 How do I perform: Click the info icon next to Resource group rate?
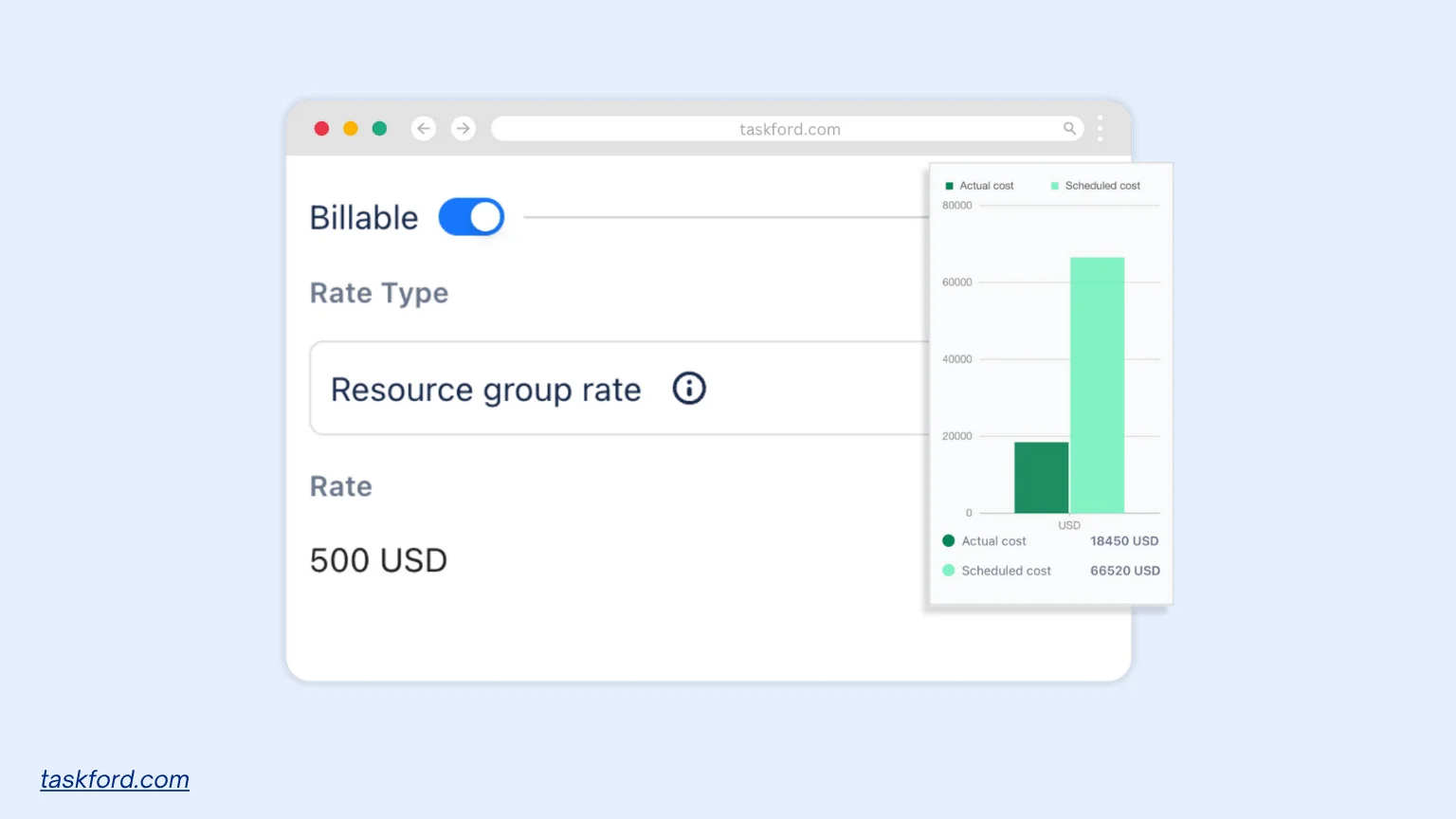[689, 389]
